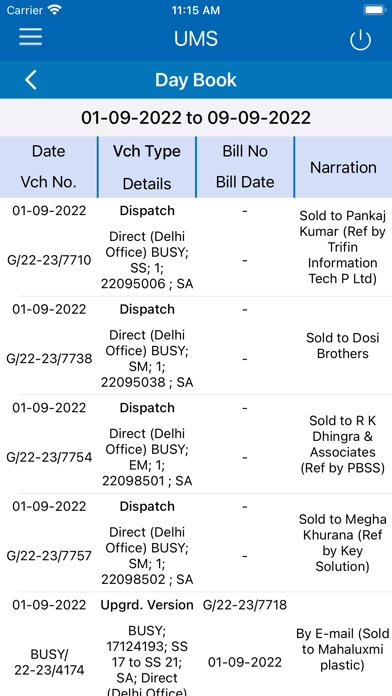Image resolution: width=392 pixels, height=696 pixels.
Task: Open voucher G/22-23/7754
Action: coord(49,457)
